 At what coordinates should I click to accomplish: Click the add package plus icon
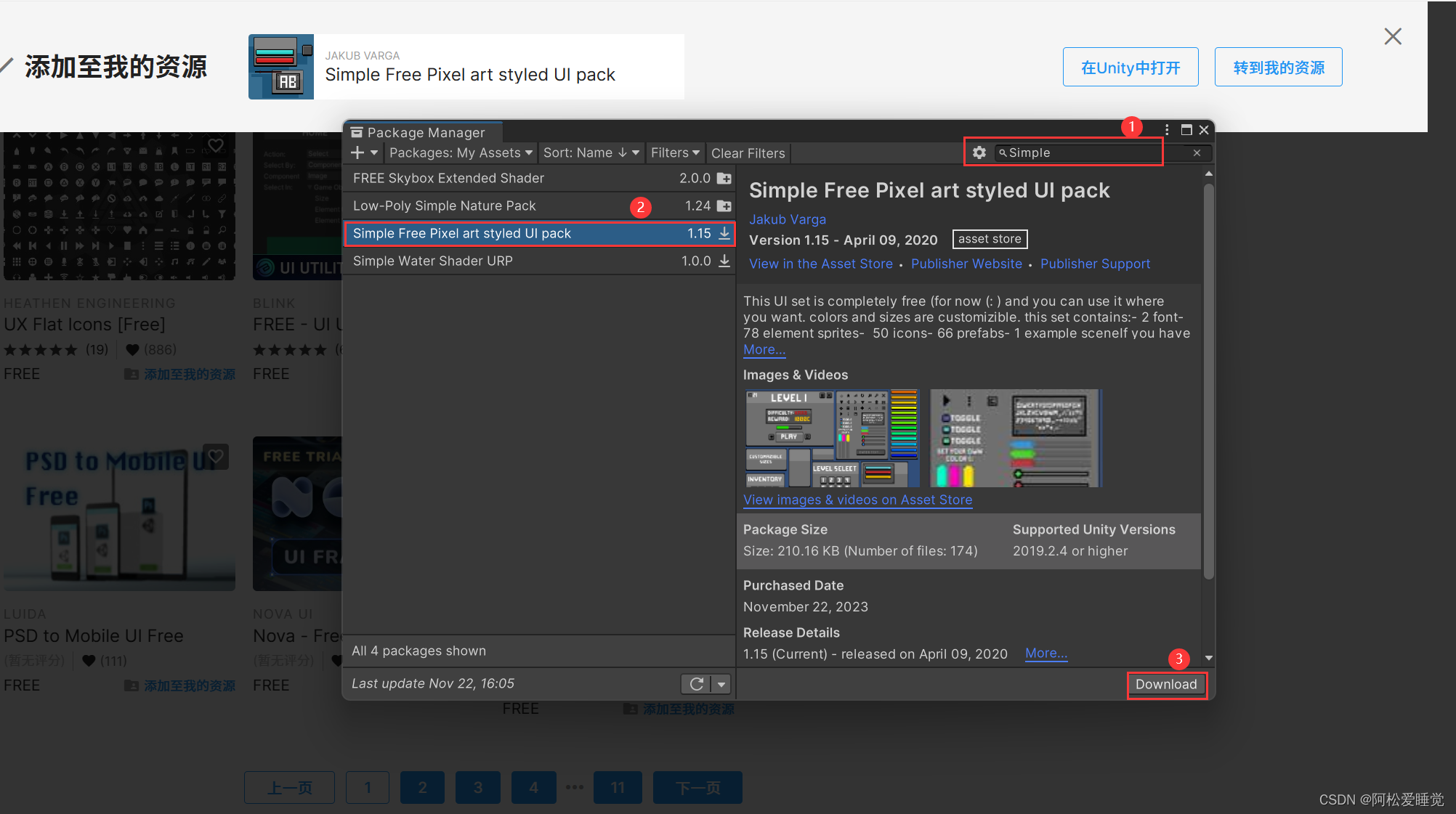(x=357, y=152)
